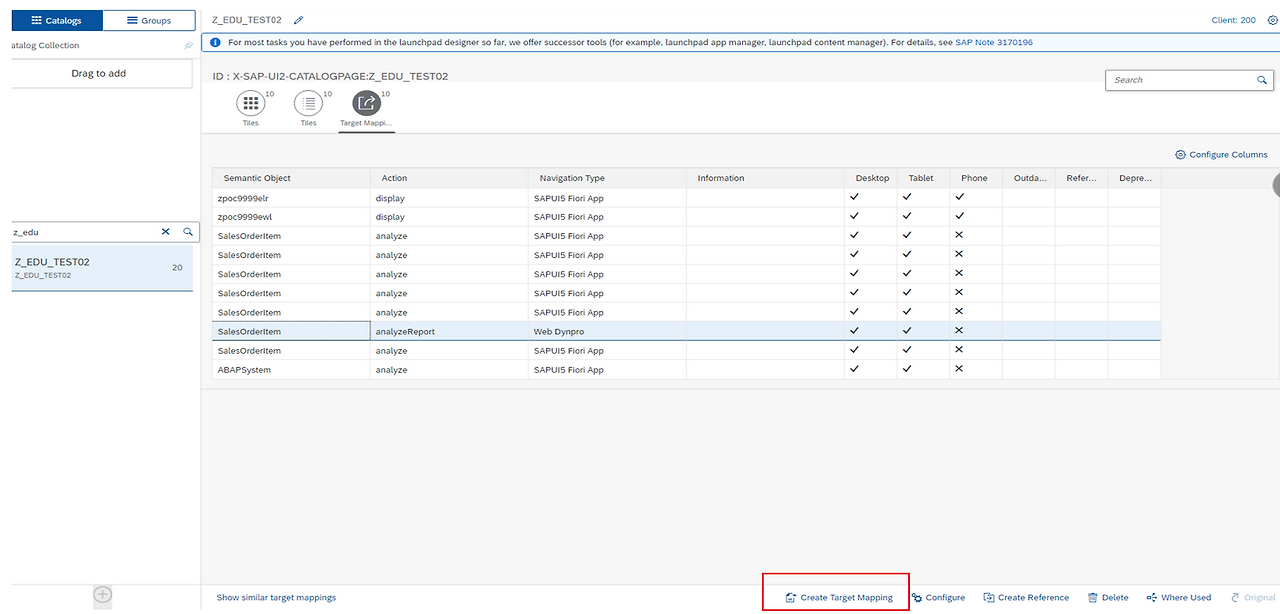Viewport: 1280px width, 614px height.
Task: Click the Drag to add tile
Action: [99, 73]
